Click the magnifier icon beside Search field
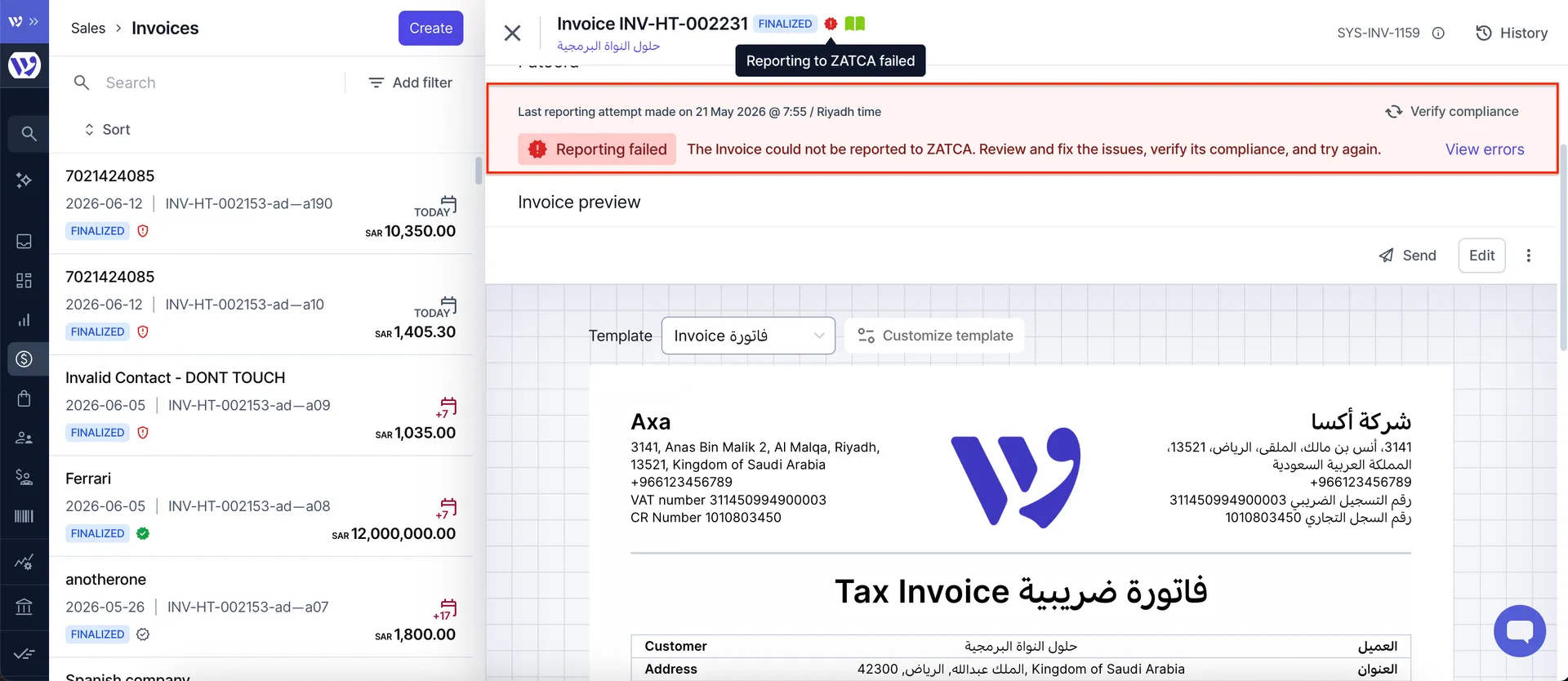Screen dimensions: 1568x681 tap(82, 82)
